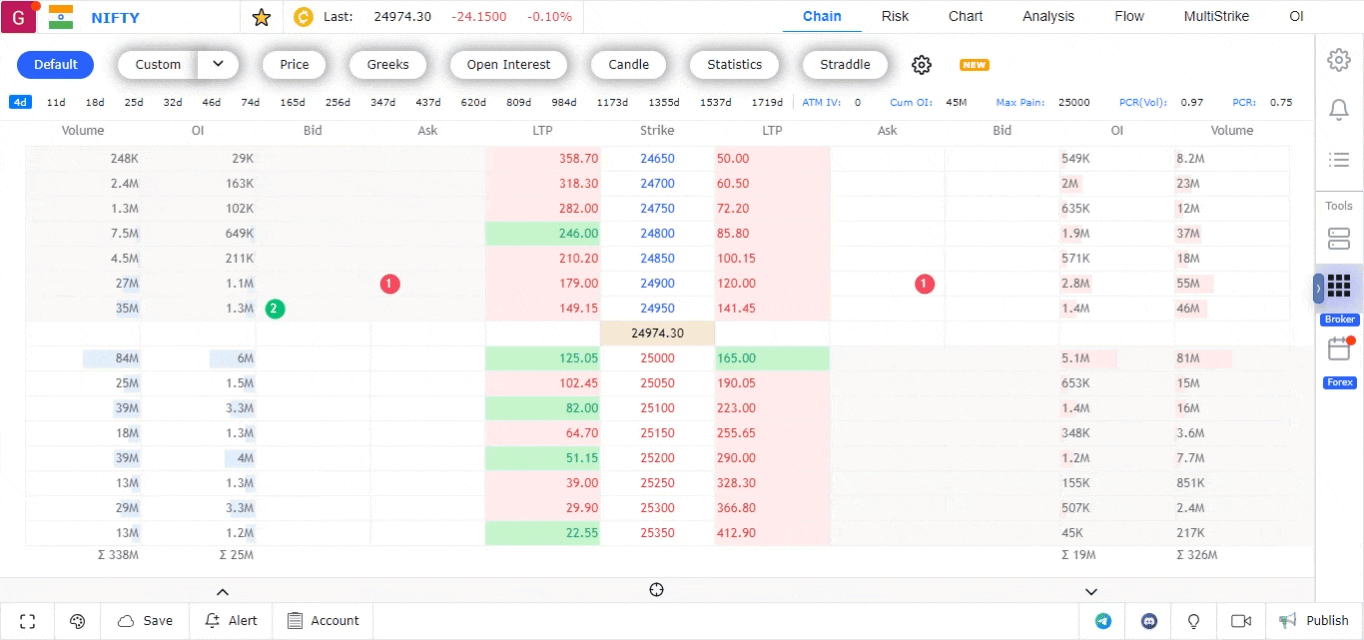
Task: Toggle the Open Interest view
Action: (508, 64)
